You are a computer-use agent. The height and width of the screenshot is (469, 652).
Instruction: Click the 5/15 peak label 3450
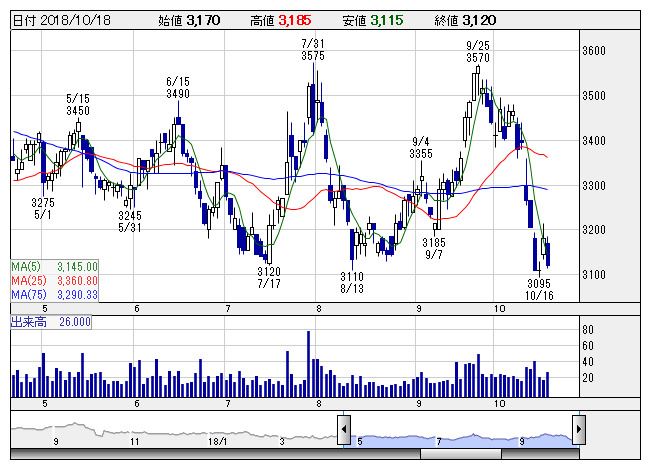(x=78, y=111)
